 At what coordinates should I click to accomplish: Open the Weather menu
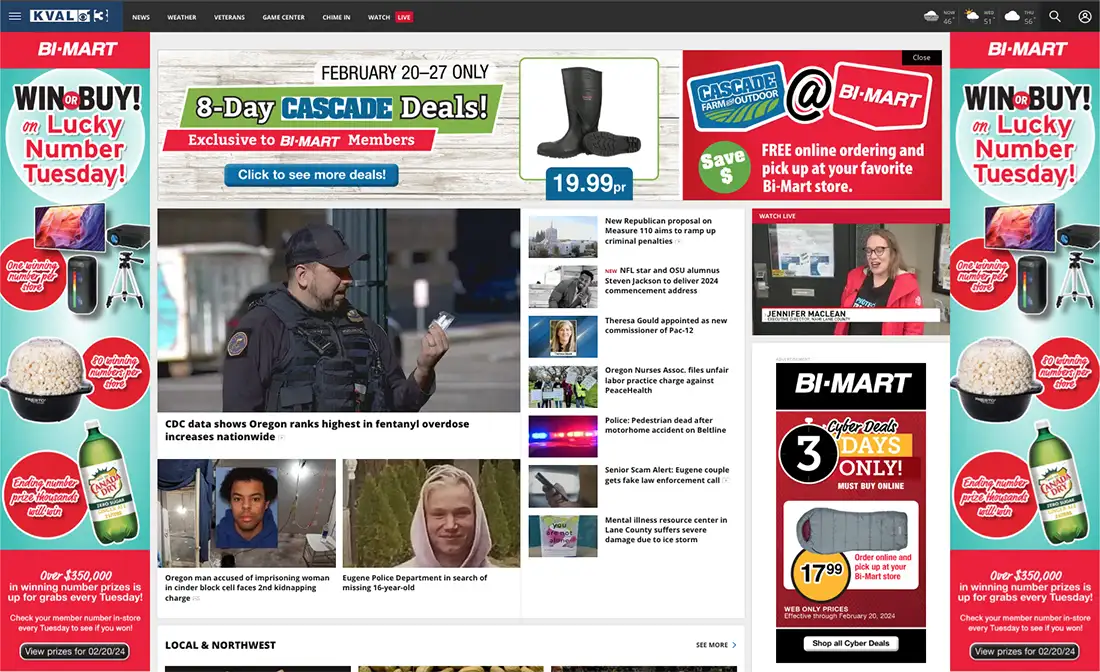pos(182,17)
